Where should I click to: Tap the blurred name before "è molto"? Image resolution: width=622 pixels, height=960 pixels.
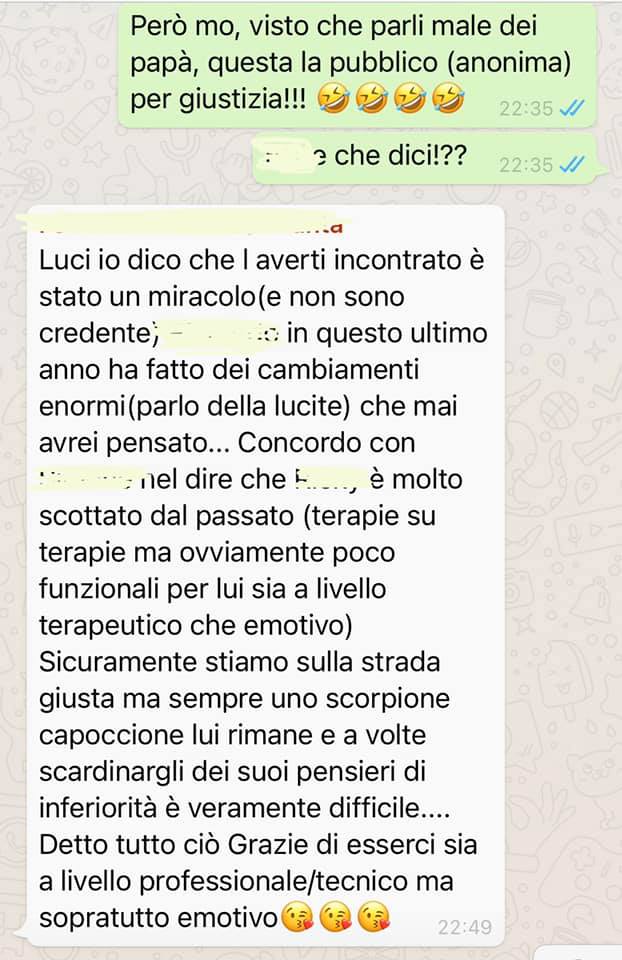pos(329,479)
